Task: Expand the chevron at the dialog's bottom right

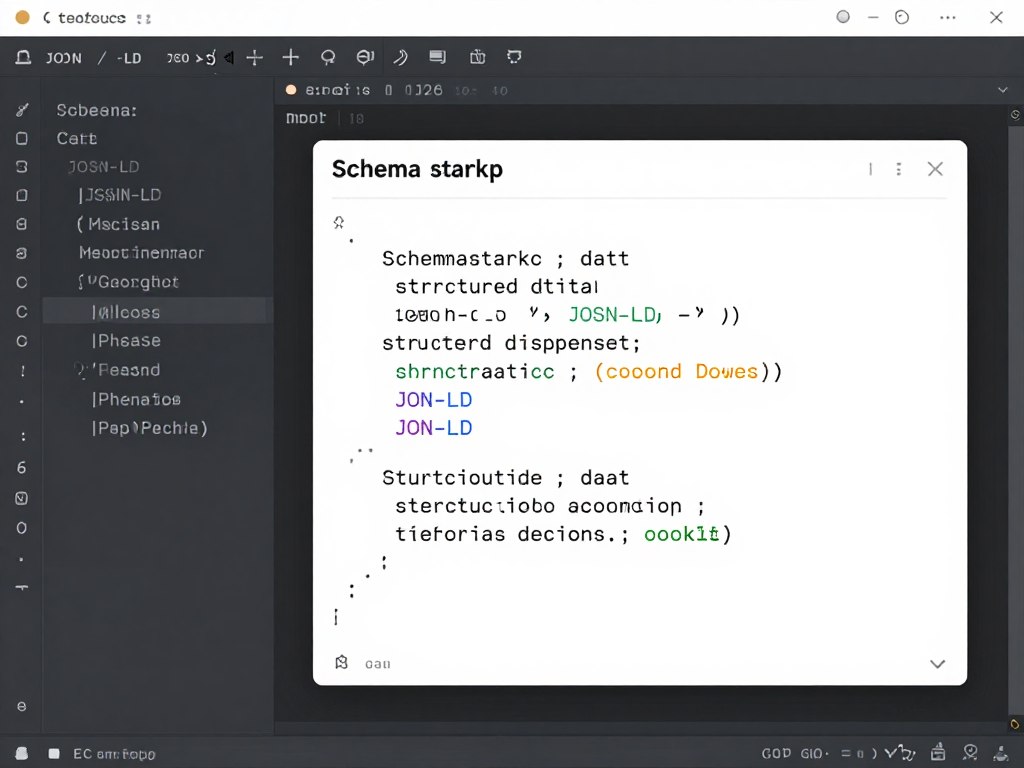Action: coord(937,664)
